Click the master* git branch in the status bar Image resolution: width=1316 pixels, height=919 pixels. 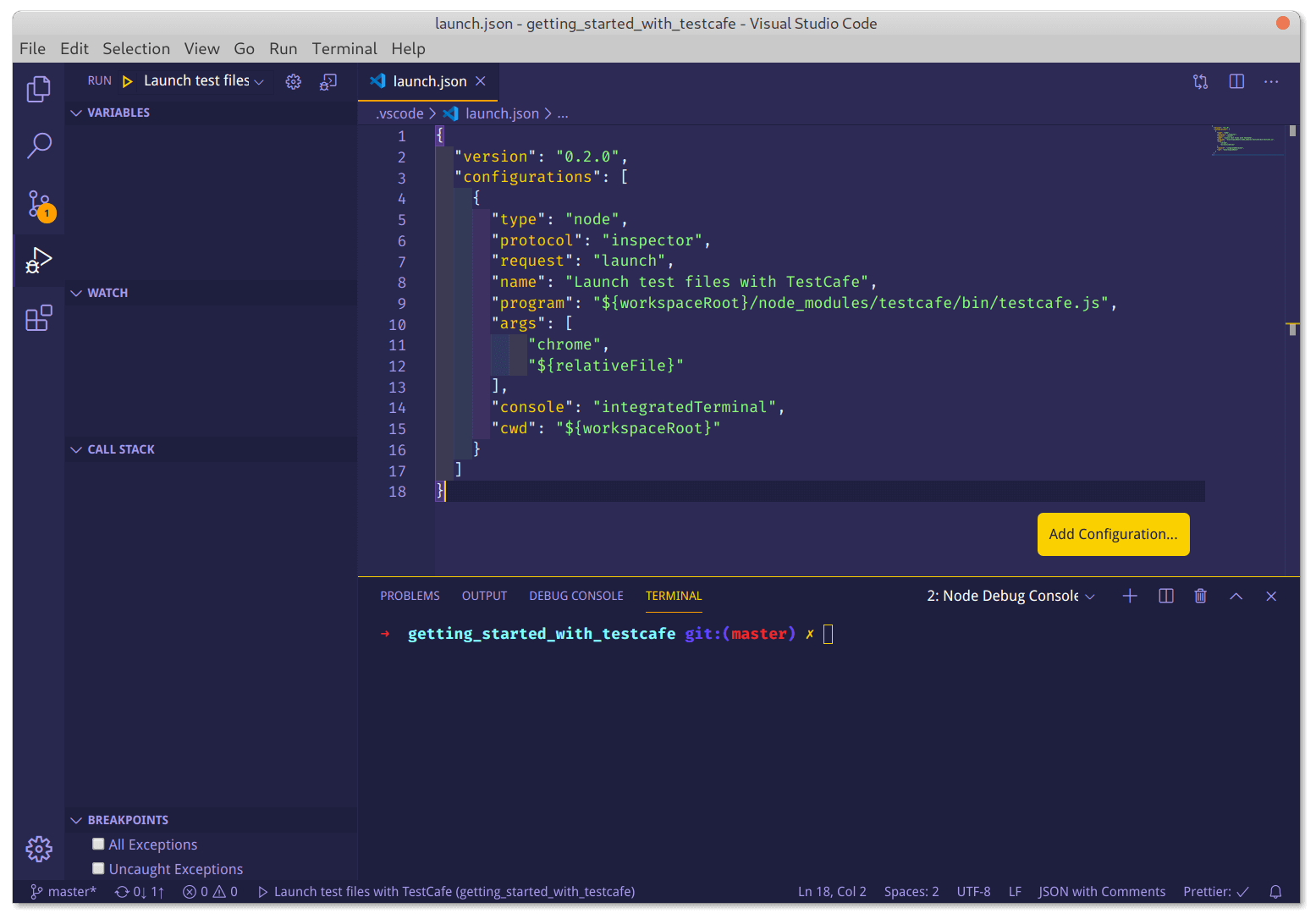point(63,891)
